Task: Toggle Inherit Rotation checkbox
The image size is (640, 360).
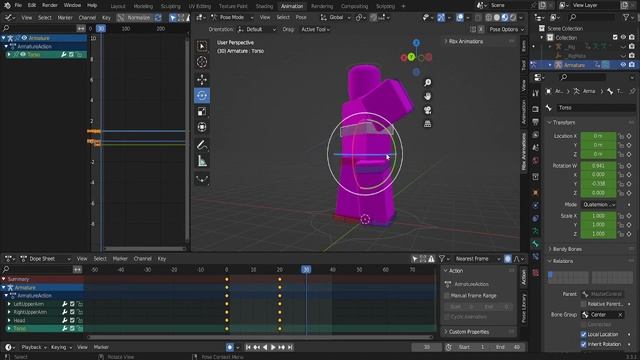Action: [583, 344]
